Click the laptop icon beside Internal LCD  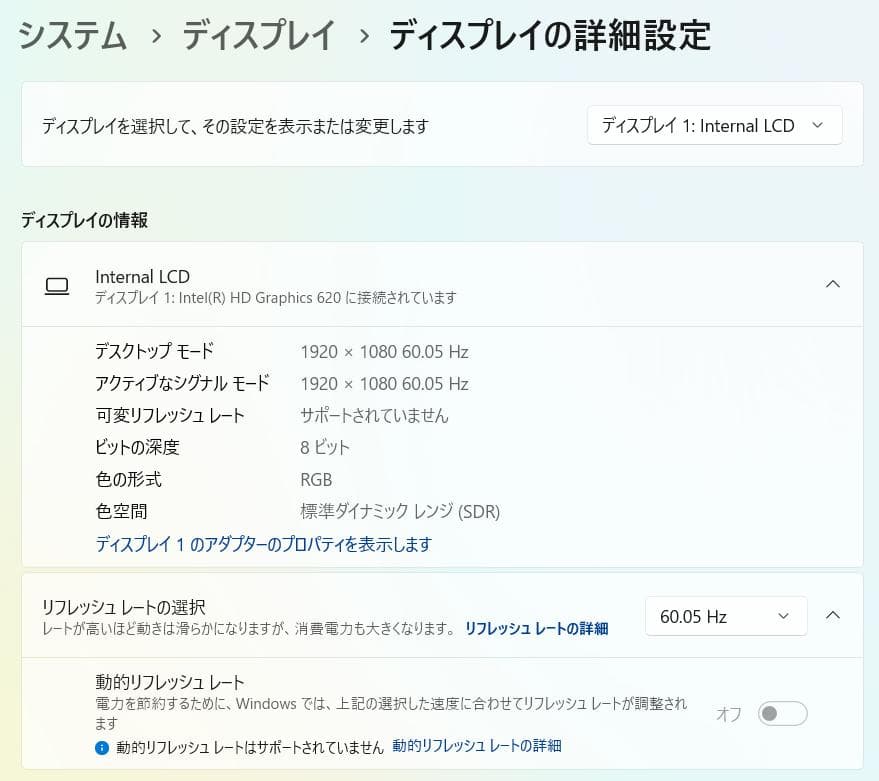tap(57, 286)
